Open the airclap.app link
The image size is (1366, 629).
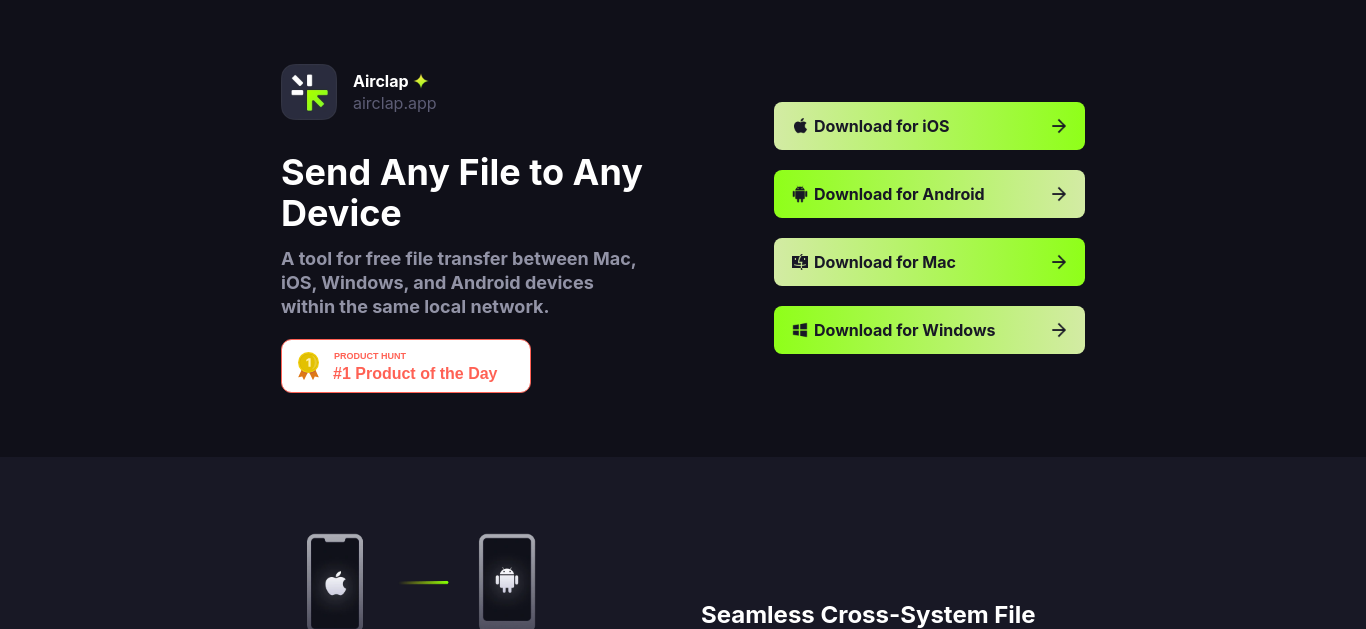coord(394,103)
